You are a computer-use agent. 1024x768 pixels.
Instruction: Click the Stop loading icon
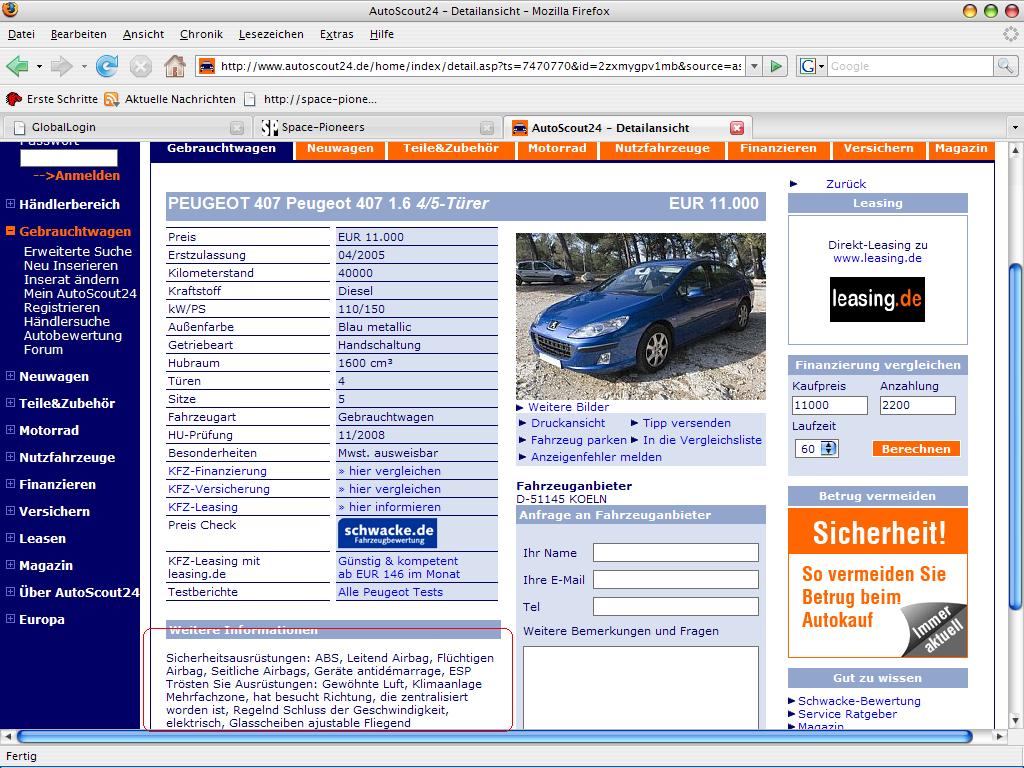coord(140,66)
